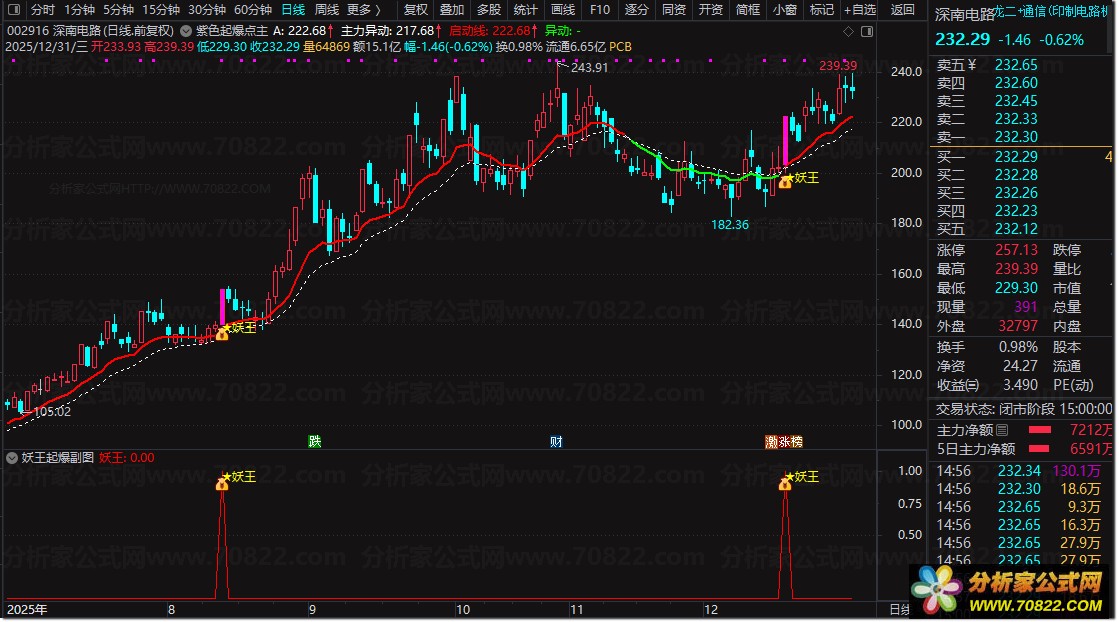This screenshot has height=622, width=1119.
Task: Click the PCB sector label
Action: 620,47
